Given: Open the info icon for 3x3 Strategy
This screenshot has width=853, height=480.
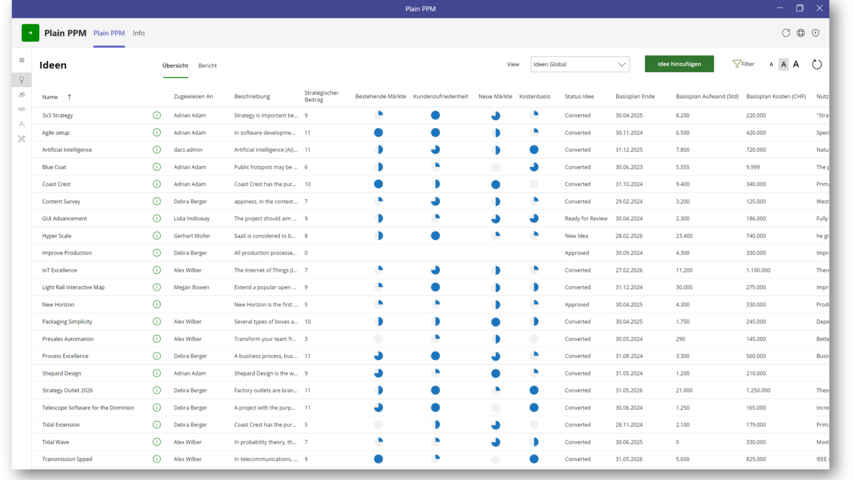Looking at the screenshot, I should (x=157, y=115).
